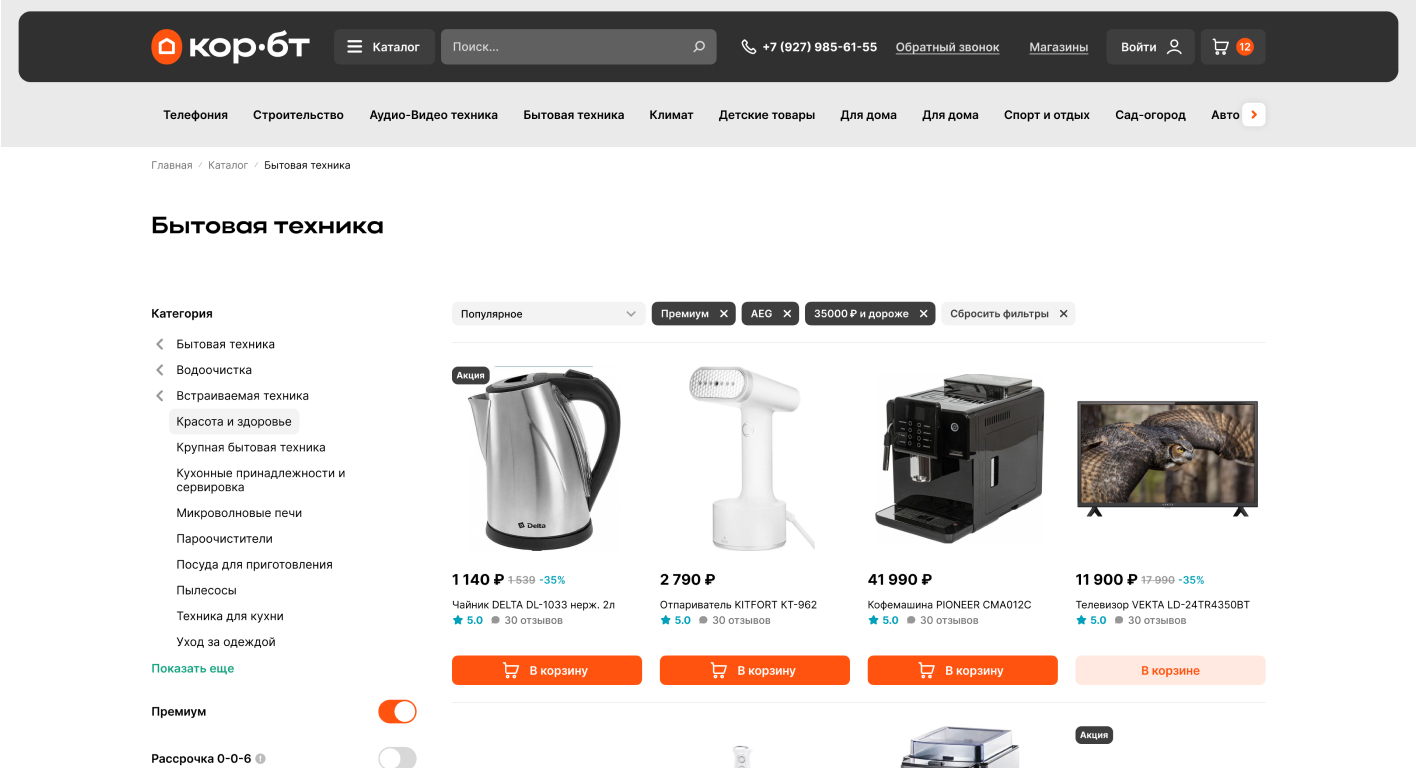Open the Популярное sort dropdown
Viewport: 1416px width, 768px height.
pos(548,314)
